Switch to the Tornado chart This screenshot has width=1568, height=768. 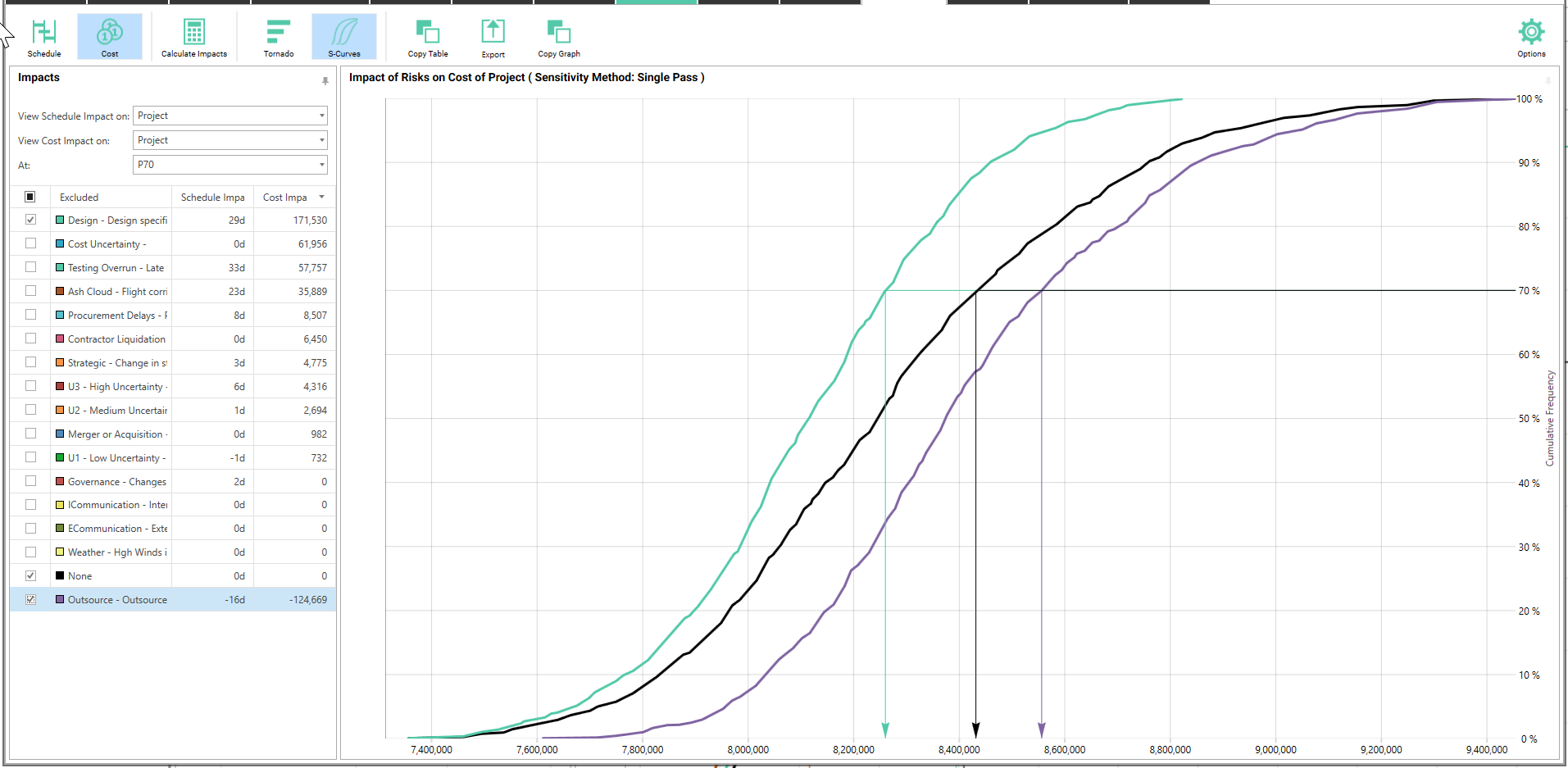click(279, 37)
